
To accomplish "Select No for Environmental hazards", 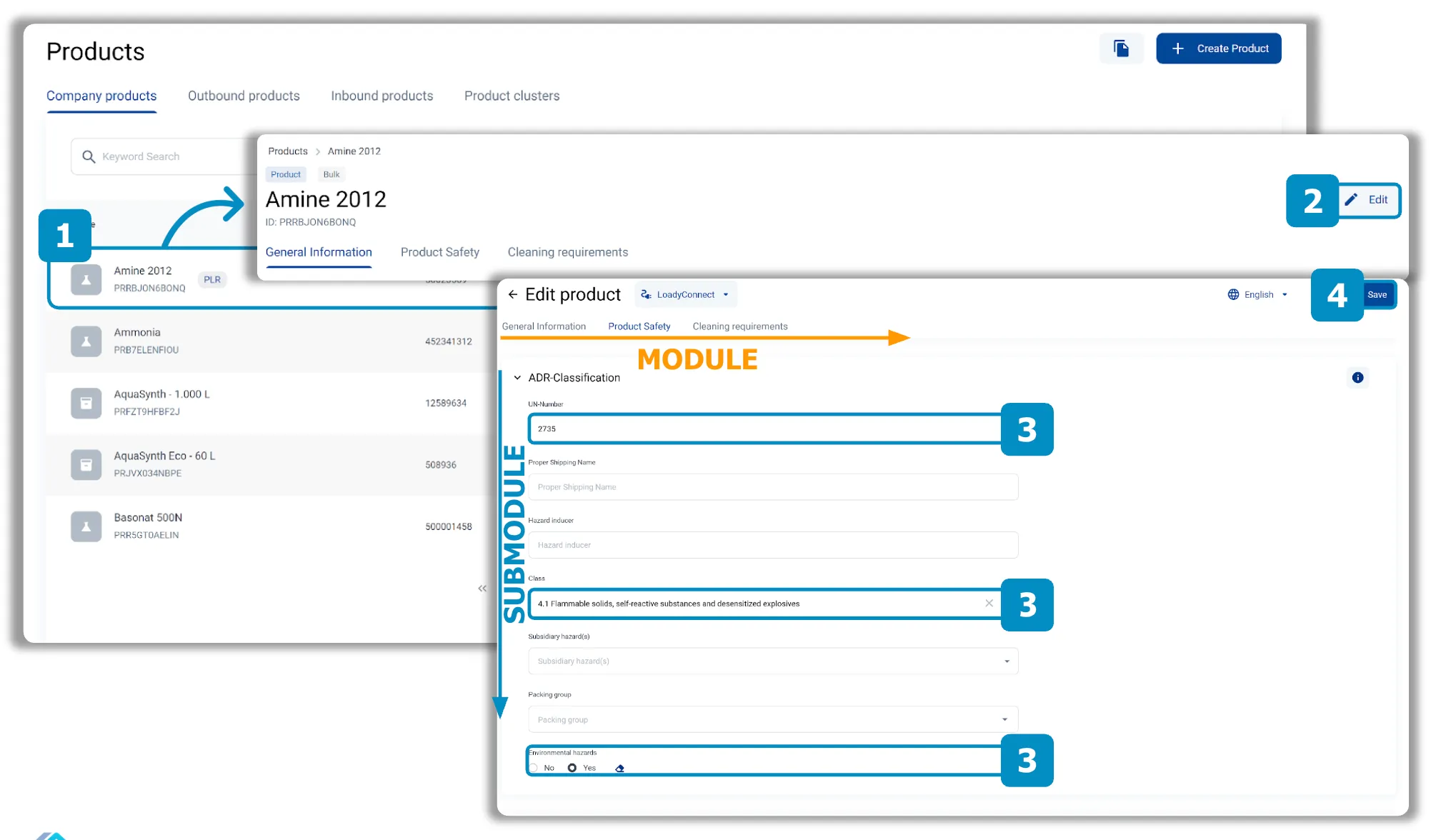I will coord(534,768).
